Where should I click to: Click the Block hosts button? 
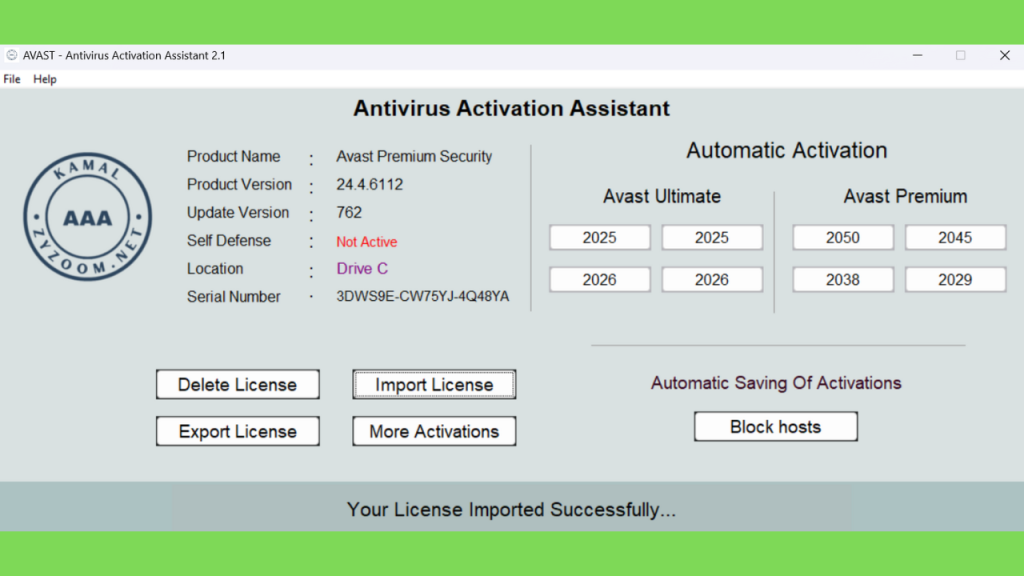(776, 426)
